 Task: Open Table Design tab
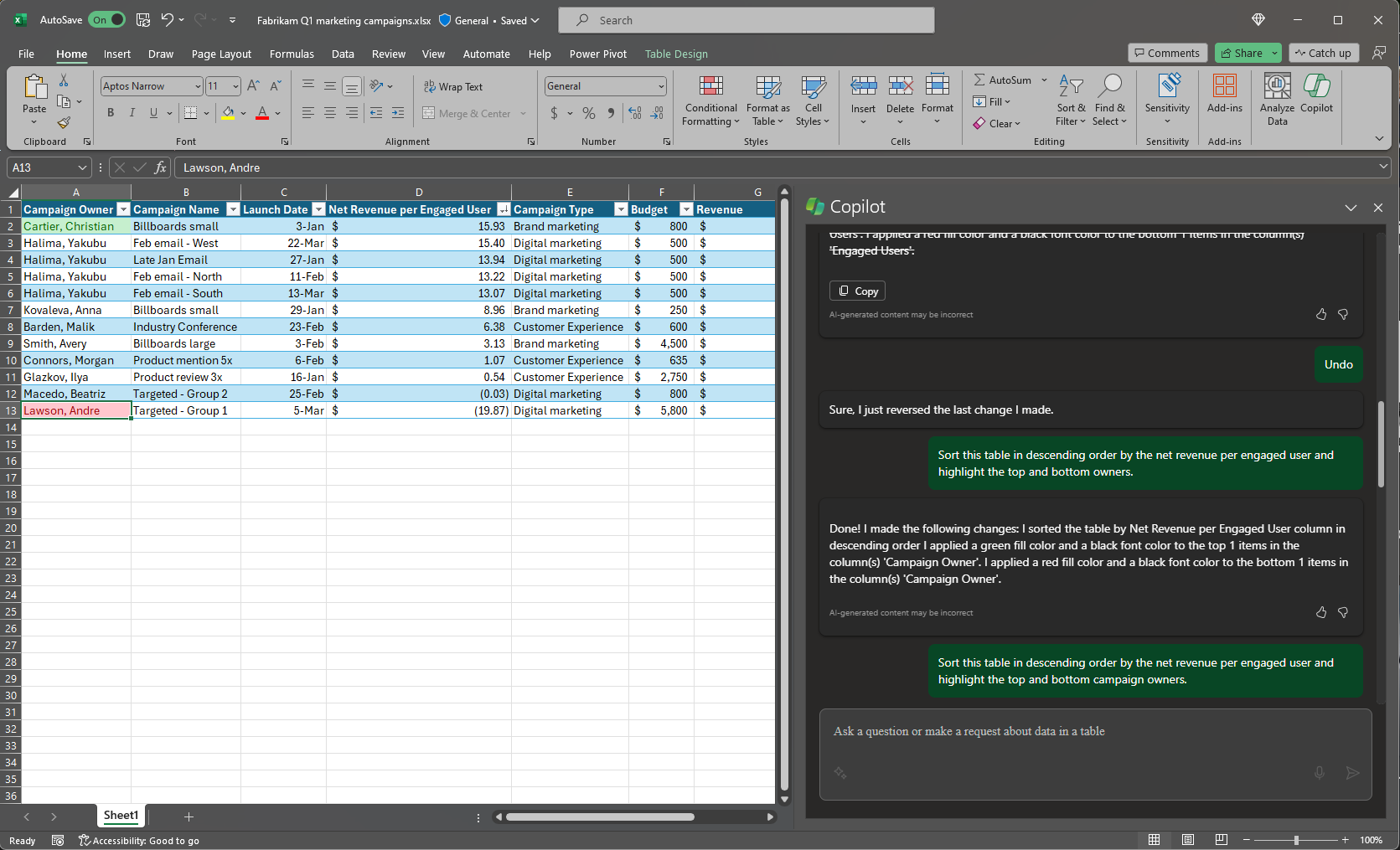[676, 54]
